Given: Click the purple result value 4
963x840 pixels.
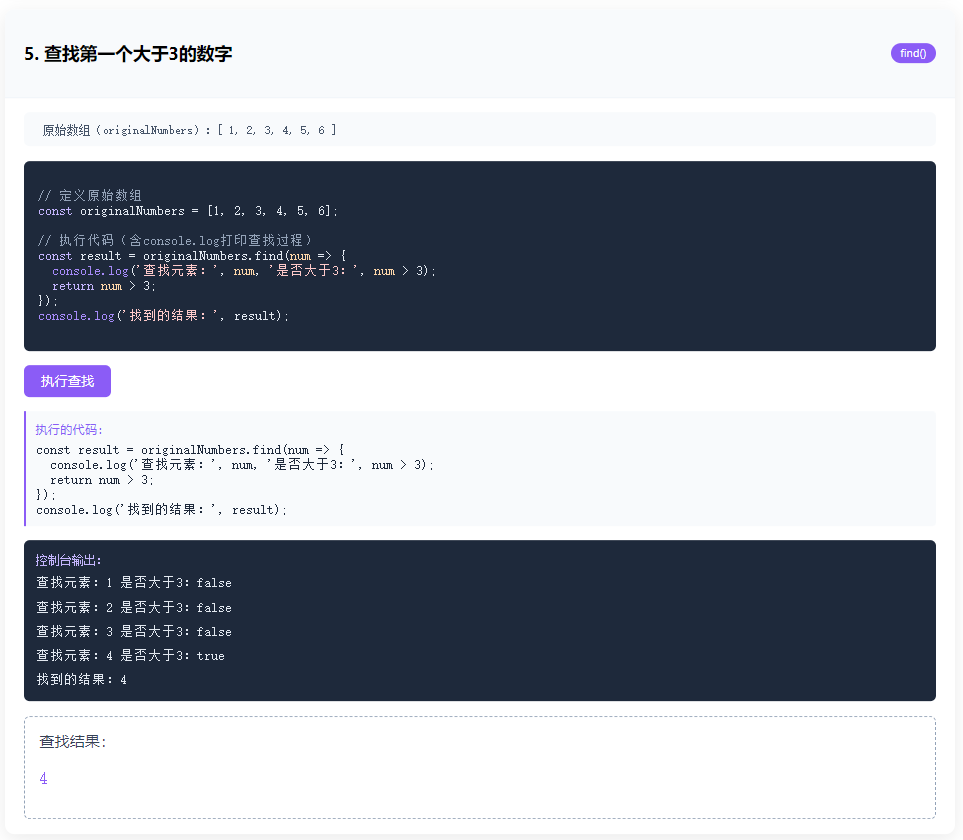Looking at the screenshot, I should (44, 779).
